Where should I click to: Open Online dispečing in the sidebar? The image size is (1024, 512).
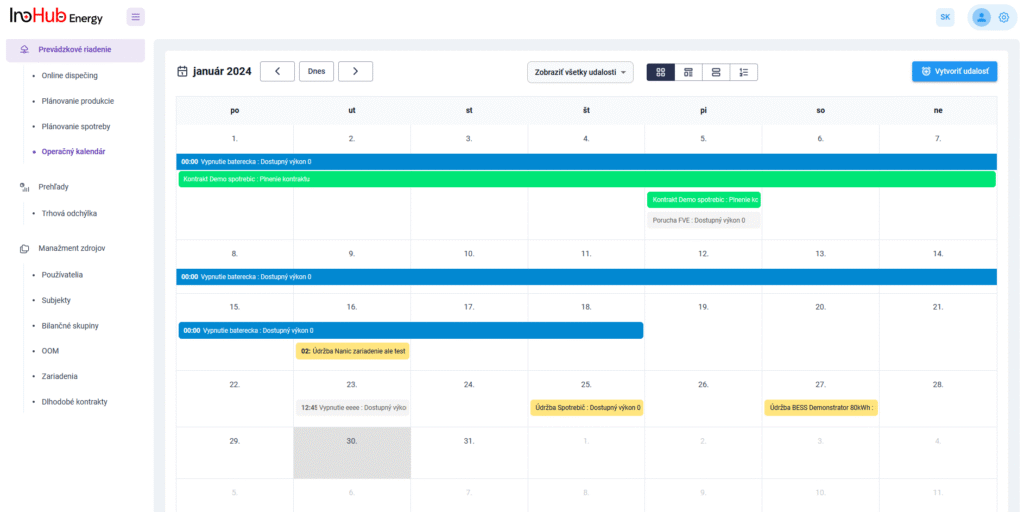click(x=69, y=75)
